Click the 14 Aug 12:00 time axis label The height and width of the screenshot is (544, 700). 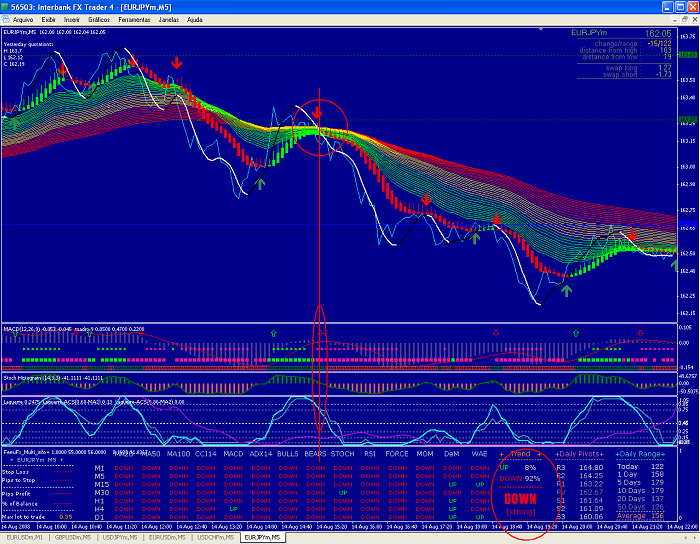[157, 527]
